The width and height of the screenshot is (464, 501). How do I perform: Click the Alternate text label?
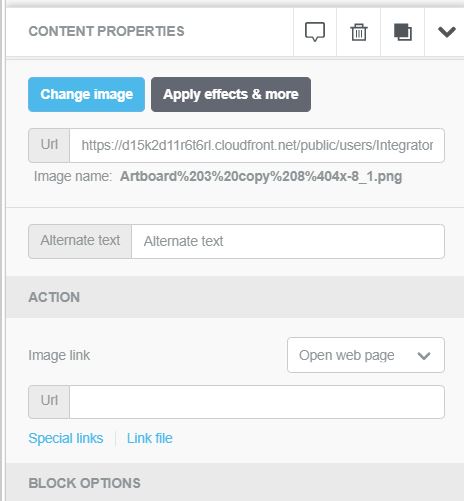[x=80, y=241]
